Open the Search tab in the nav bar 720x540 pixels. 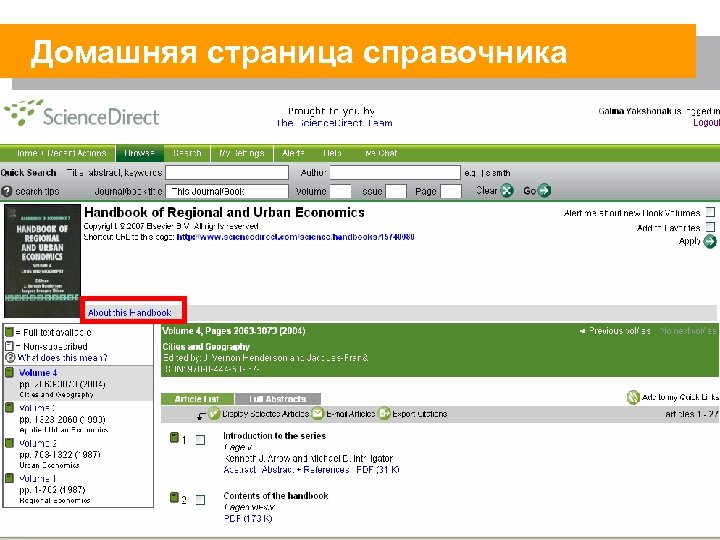(187, 153)
